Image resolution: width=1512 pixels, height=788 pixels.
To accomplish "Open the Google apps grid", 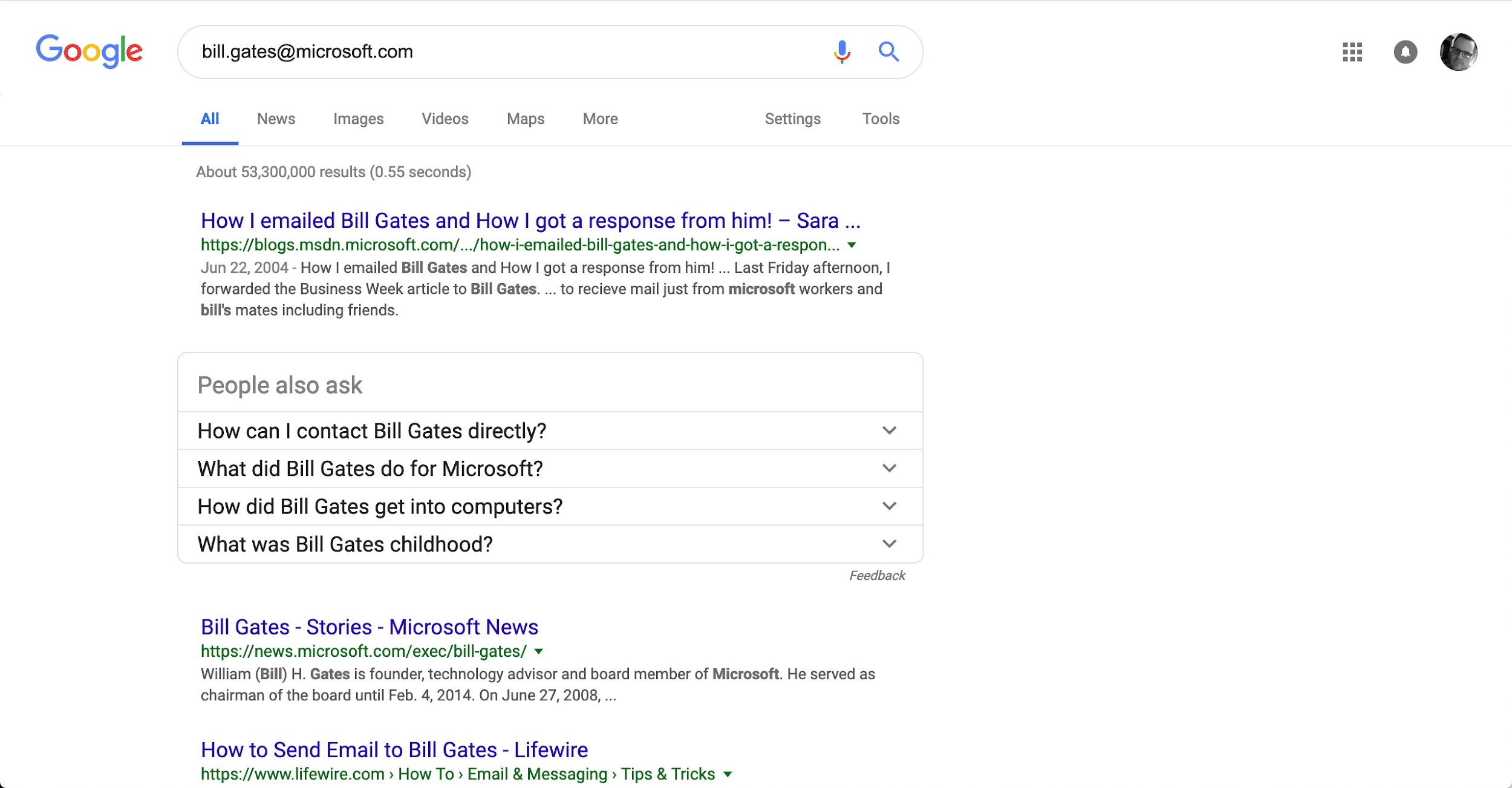I will (x=1352, y=52).
